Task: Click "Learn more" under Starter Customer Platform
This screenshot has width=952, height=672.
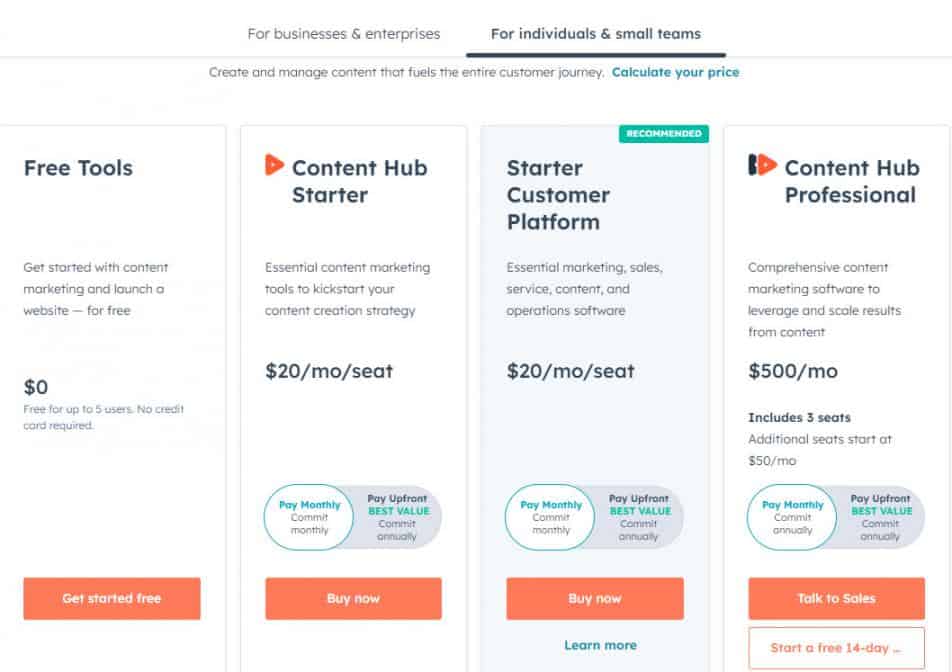Action: click(600, 645)
